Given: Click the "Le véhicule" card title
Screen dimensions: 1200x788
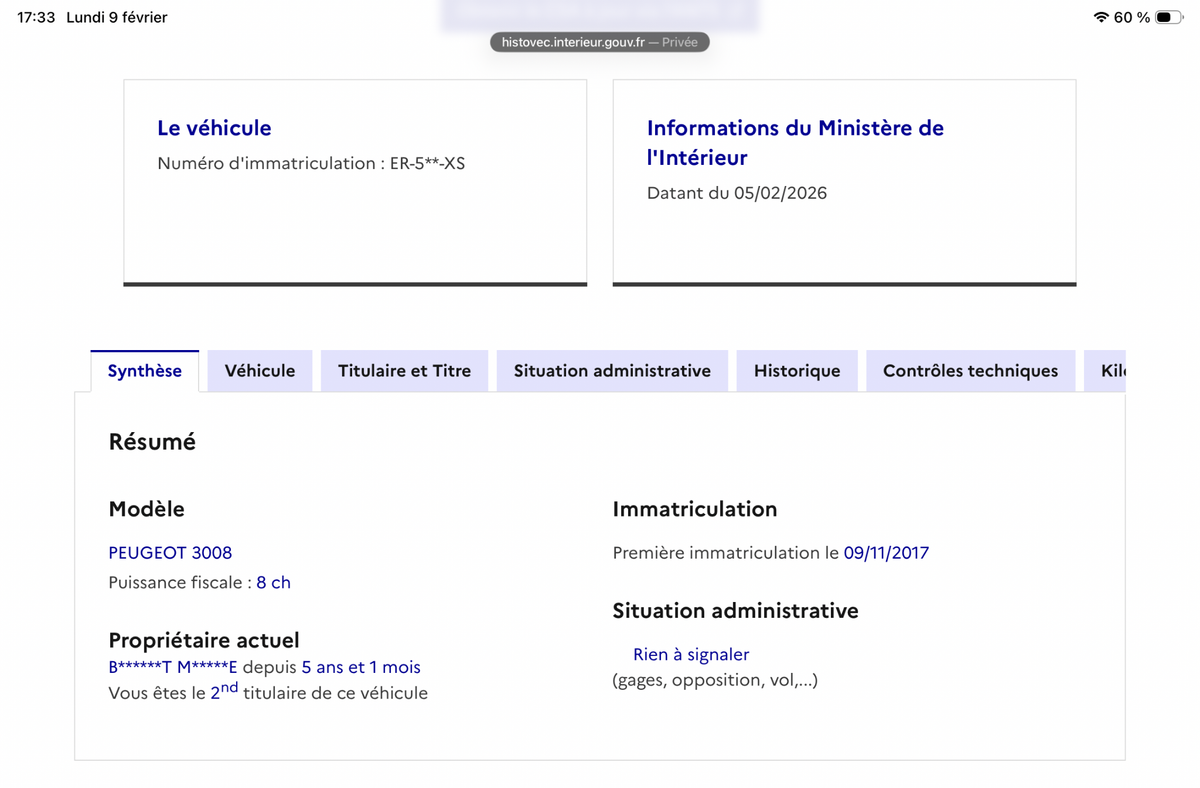Looking at the screenshot, I should click(214, 128).
